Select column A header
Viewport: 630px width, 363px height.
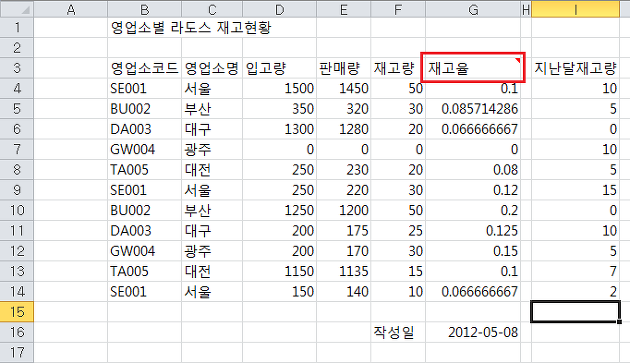pyautogui.click(x=71, y=9)
